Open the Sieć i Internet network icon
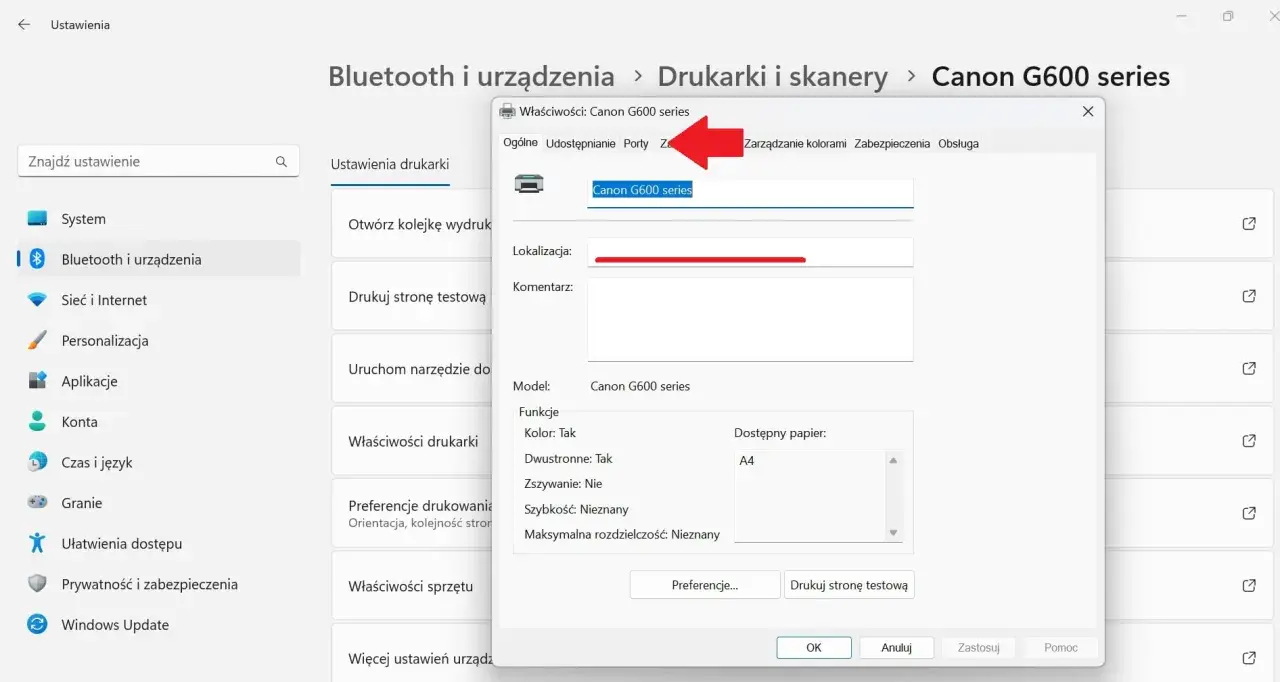1280x682 pixels. point(37,300)
